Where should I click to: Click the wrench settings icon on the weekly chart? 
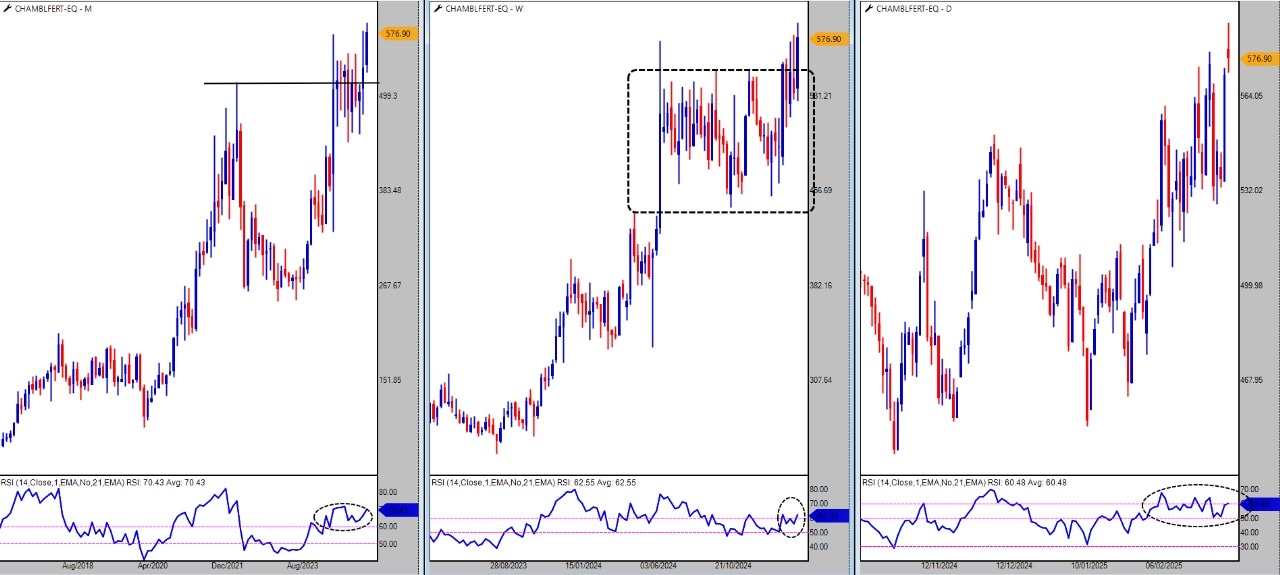(437, 8)
